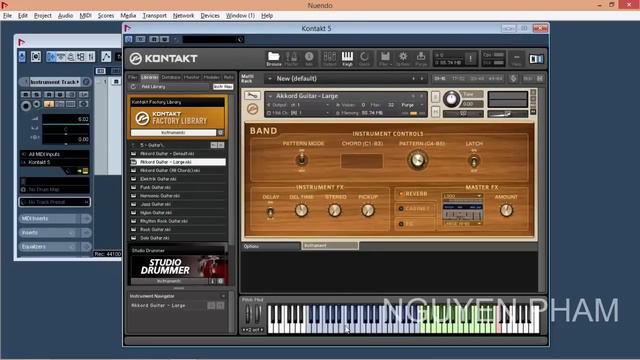Screen dimensions: 640x360
Task: Minimize Kontakt rack view icon
Action: coord(516,58)
